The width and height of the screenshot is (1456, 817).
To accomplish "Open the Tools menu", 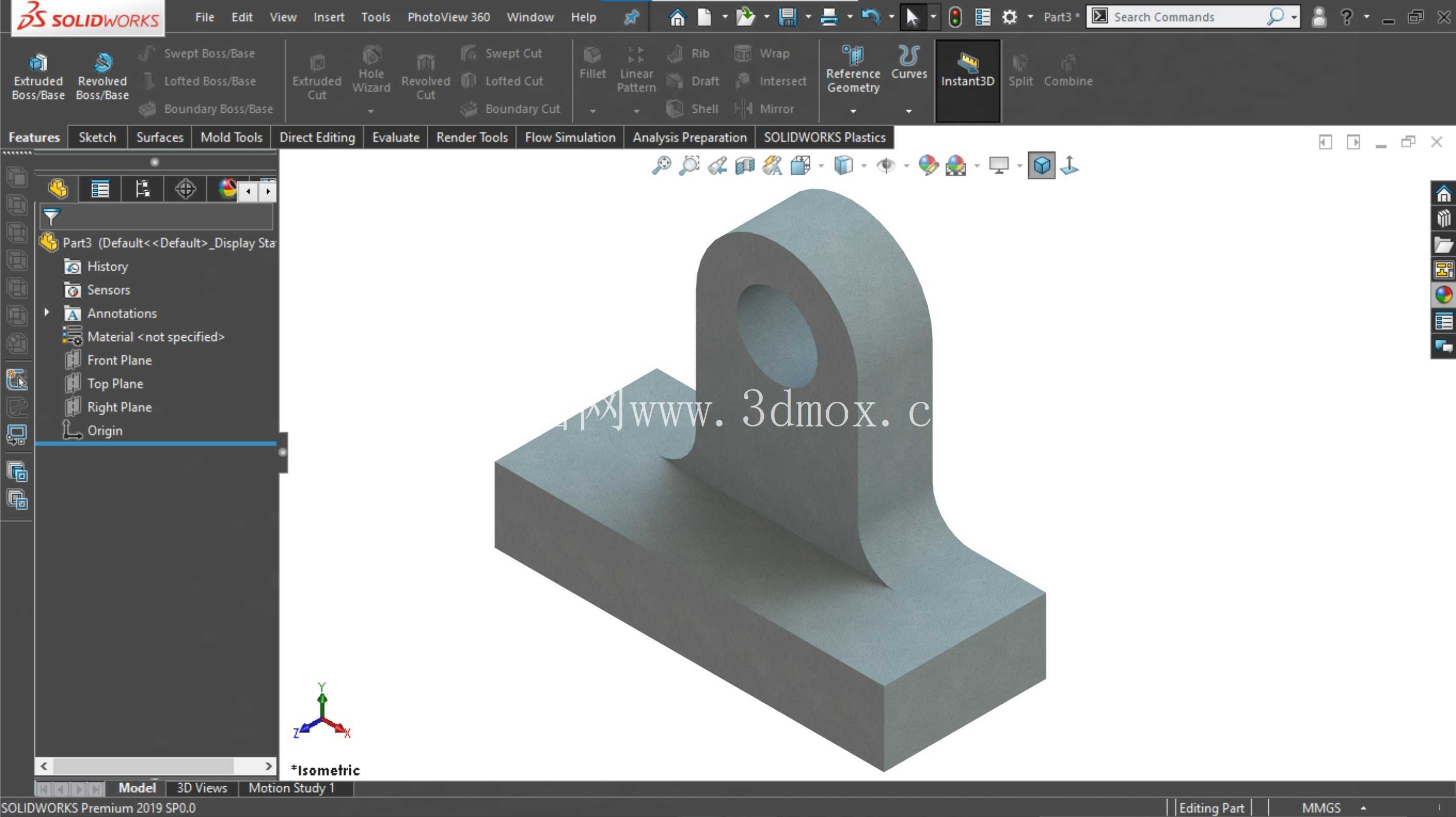I will [x=375, y=17].
